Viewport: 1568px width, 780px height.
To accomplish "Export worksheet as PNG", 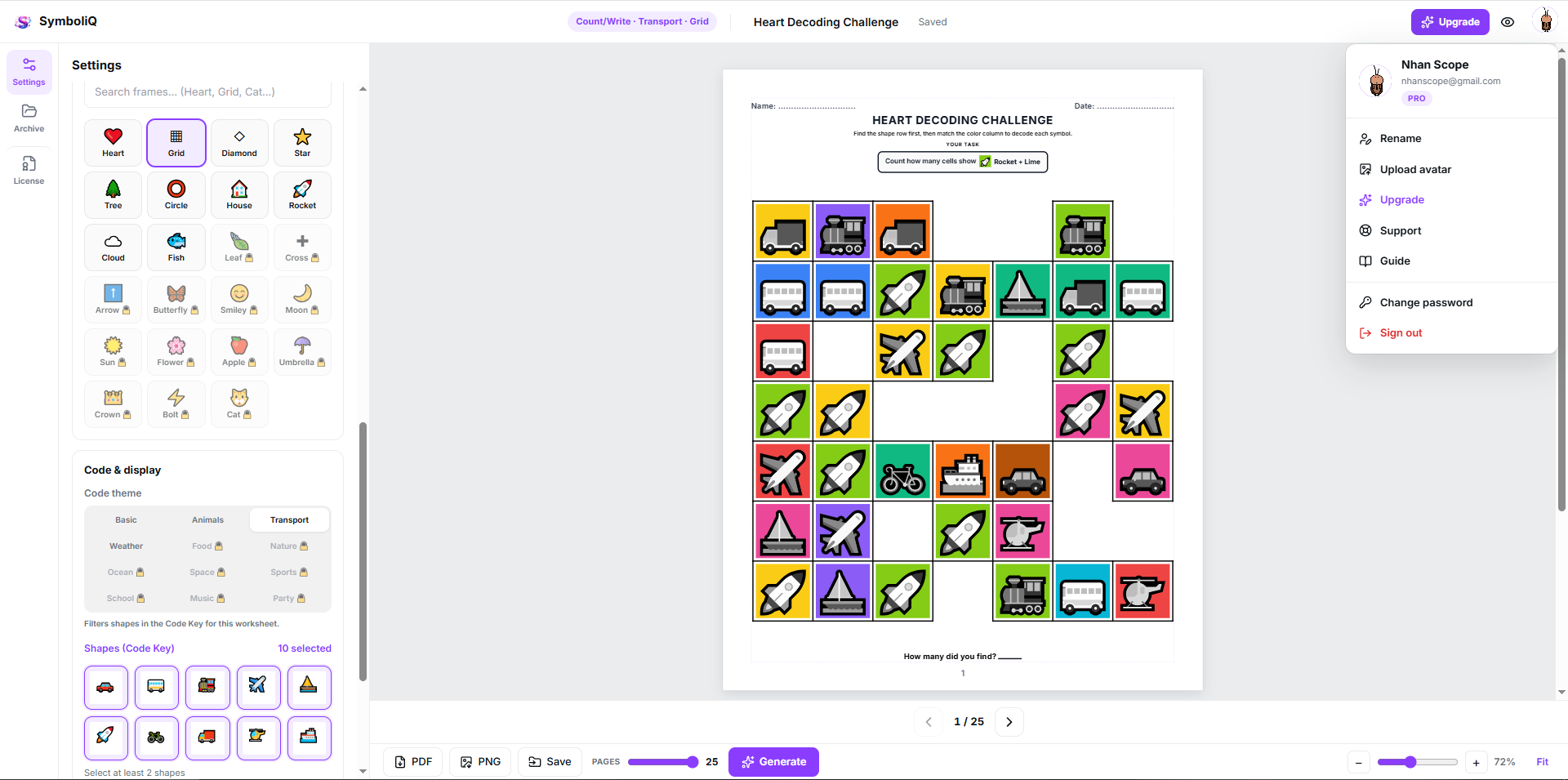I will pyautogui.click(x=480, y=762).
